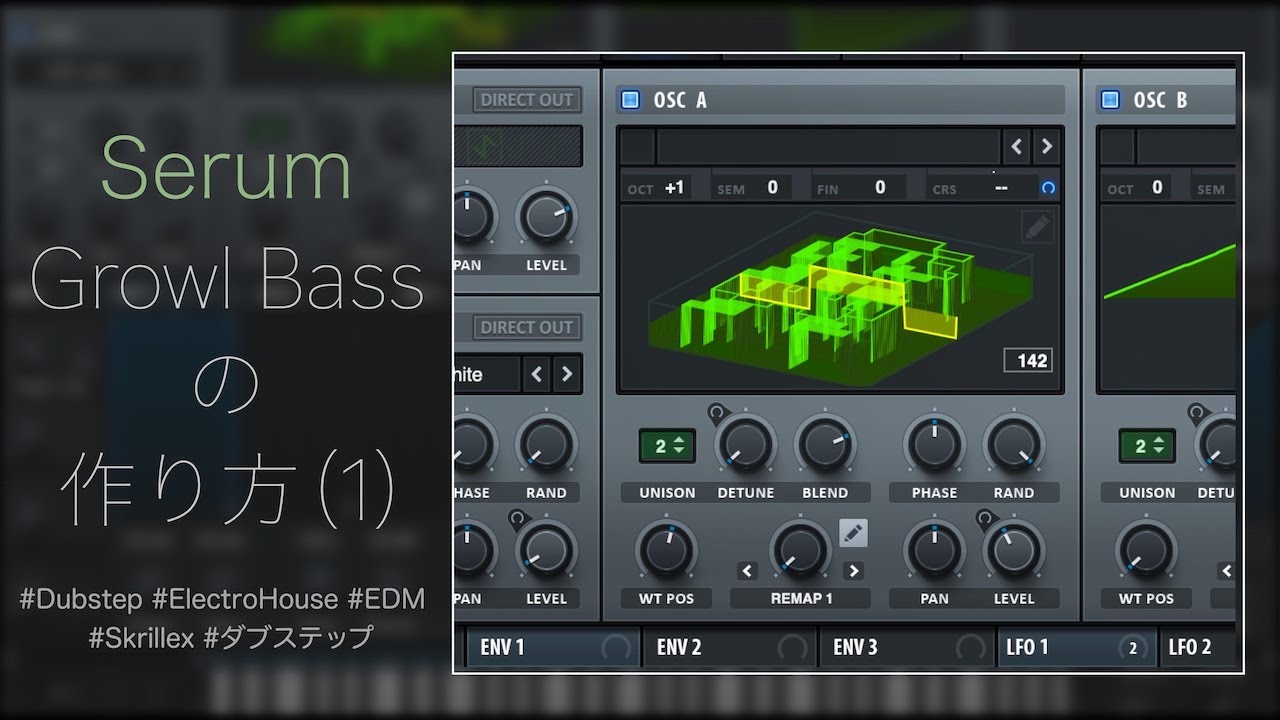1280x720 pixels.
Task: Switch to ENV 1 tab
Action: 553,647
